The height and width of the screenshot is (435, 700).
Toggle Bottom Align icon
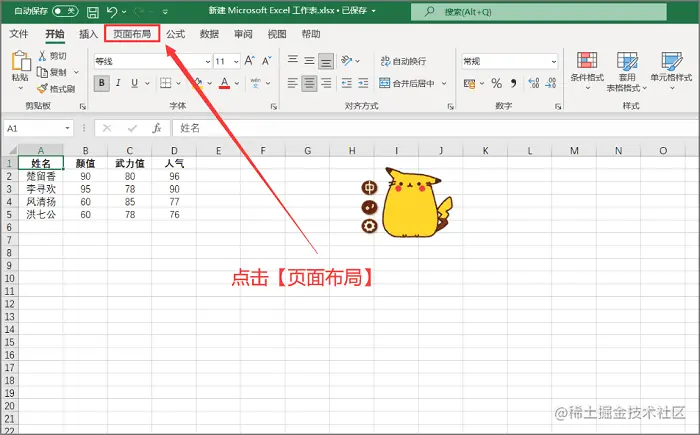point(326,62)
